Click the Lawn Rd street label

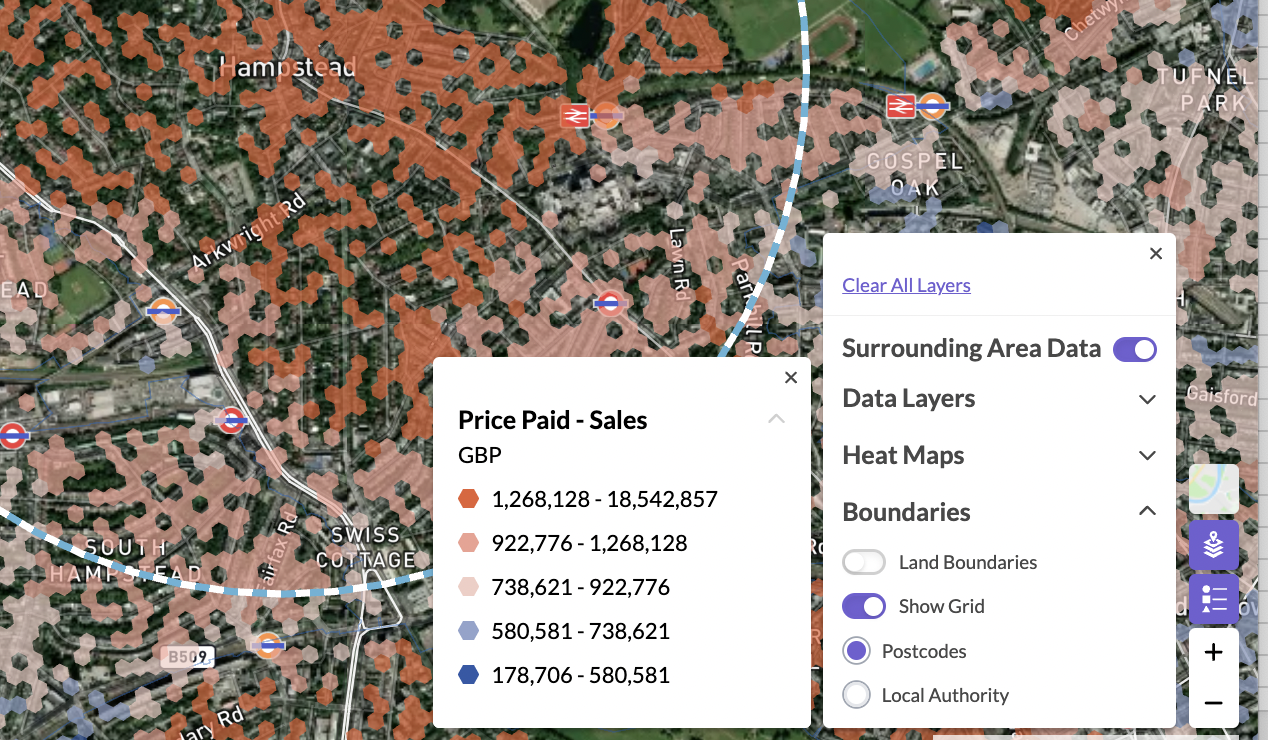679,264
